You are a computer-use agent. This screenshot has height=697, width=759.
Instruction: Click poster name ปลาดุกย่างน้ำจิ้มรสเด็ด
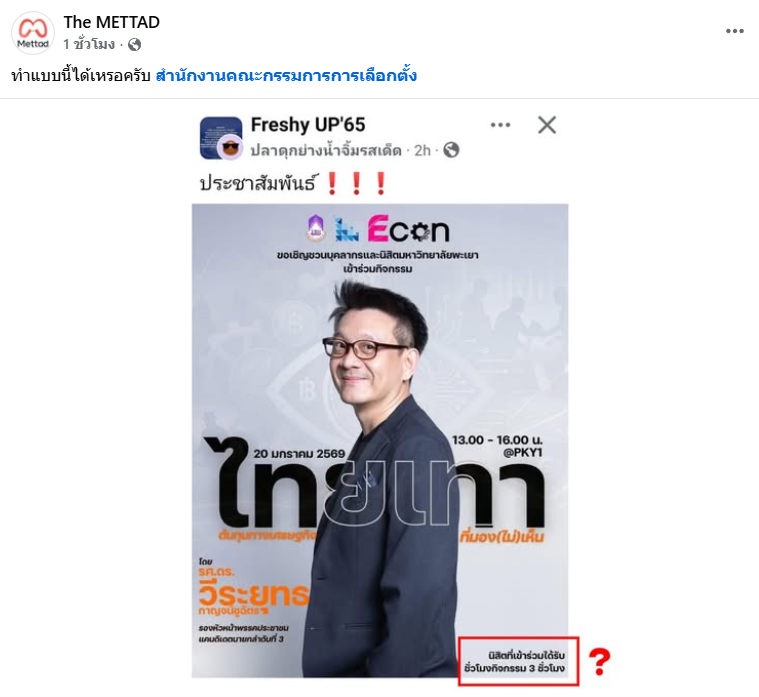tap(326, 150)
